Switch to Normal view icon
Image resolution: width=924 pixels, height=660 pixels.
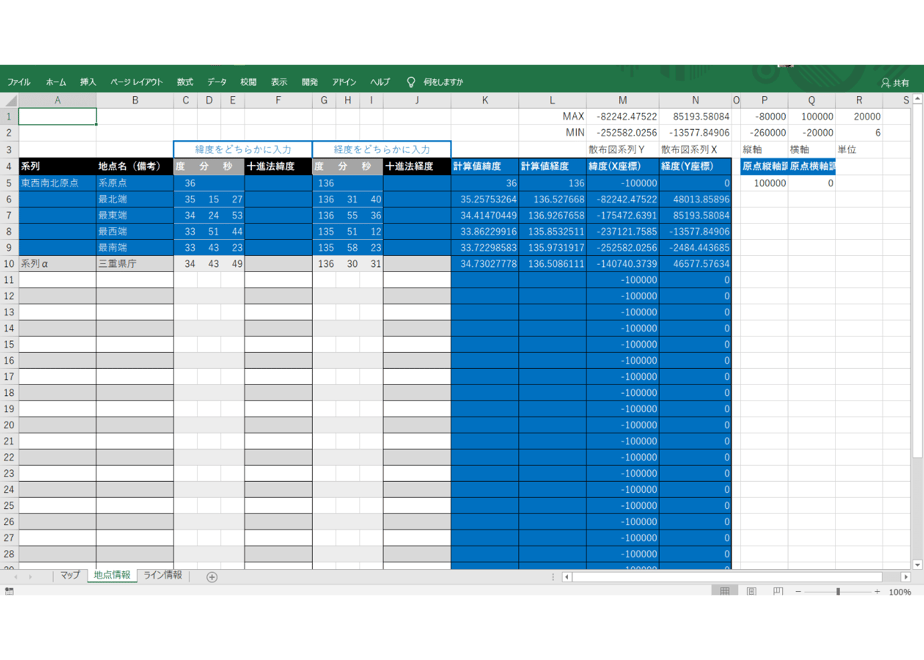[725, 591]
